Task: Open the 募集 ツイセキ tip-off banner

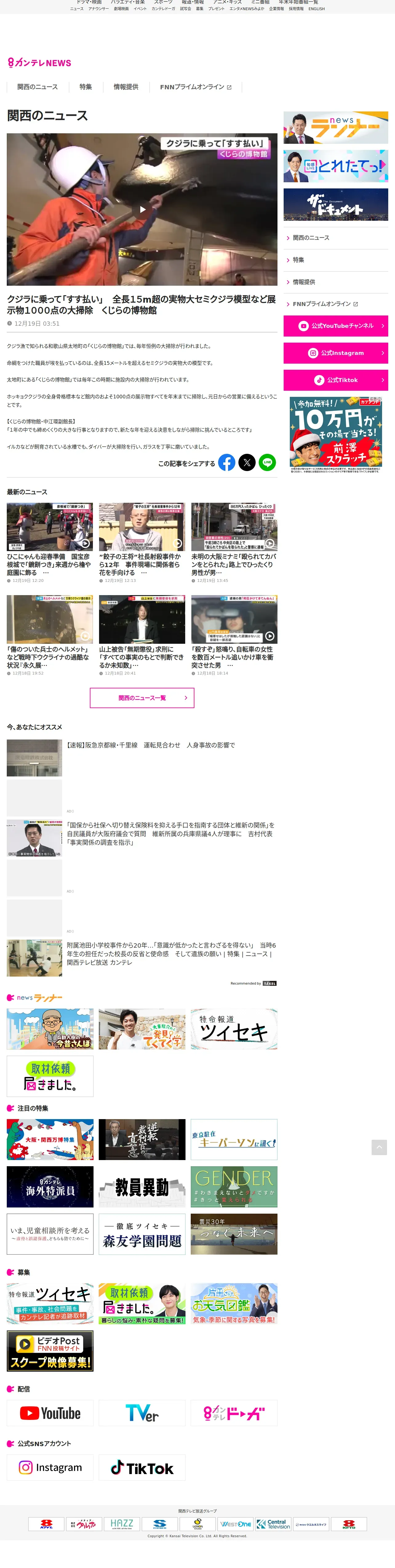Action: click(x=50, y=1303)
